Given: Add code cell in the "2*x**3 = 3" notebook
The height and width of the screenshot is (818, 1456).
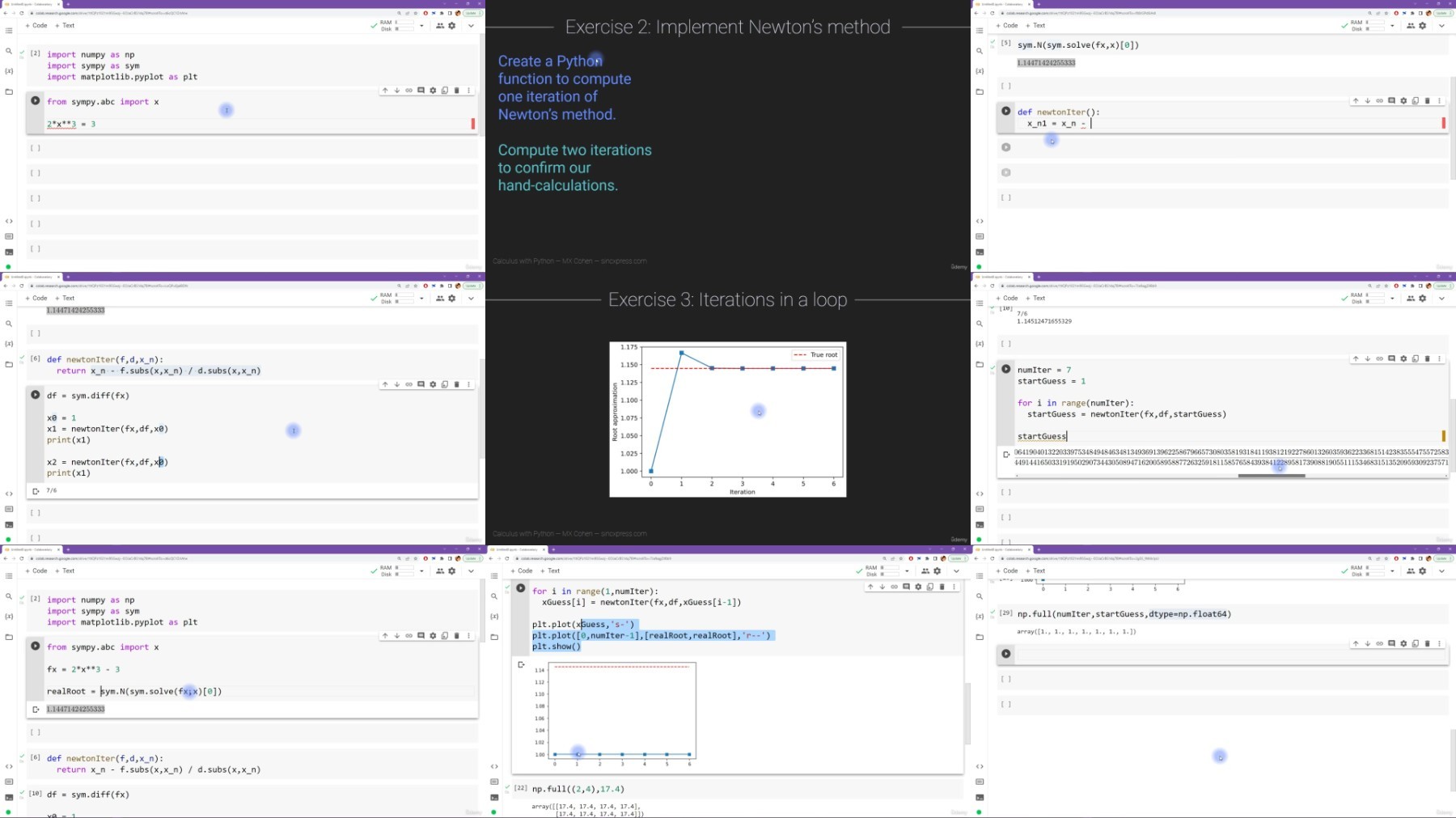Looking at the screenshot, I should point(36,26).
